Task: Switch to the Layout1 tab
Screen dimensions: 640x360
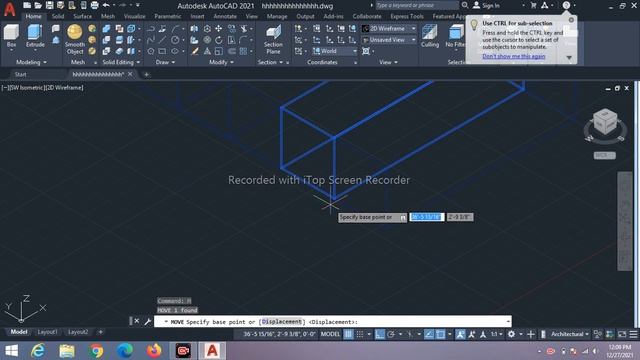Action: (47, 332)
